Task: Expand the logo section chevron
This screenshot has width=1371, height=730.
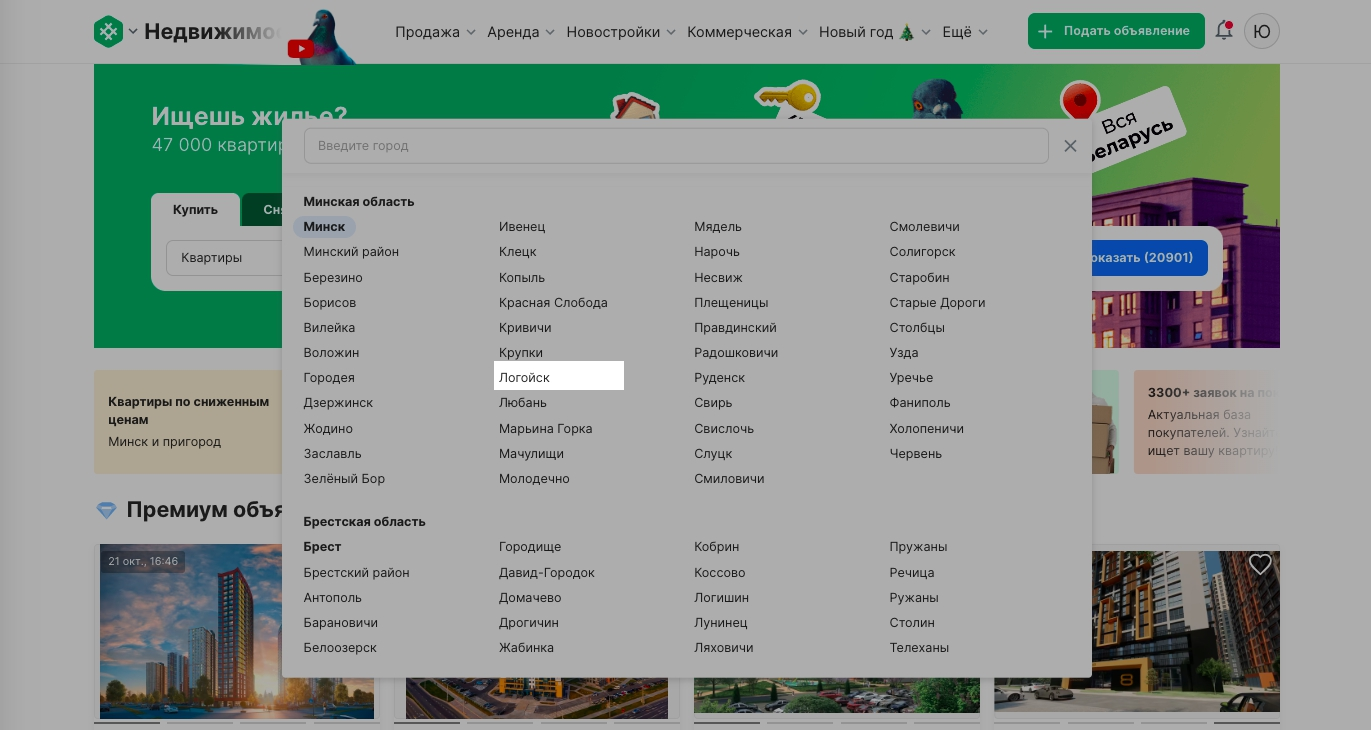Action: 133,32
